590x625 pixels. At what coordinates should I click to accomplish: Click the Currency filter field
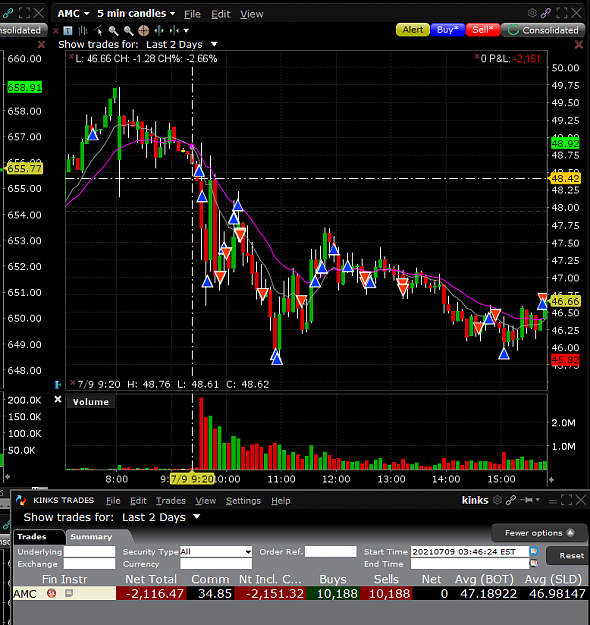point(216,564)
